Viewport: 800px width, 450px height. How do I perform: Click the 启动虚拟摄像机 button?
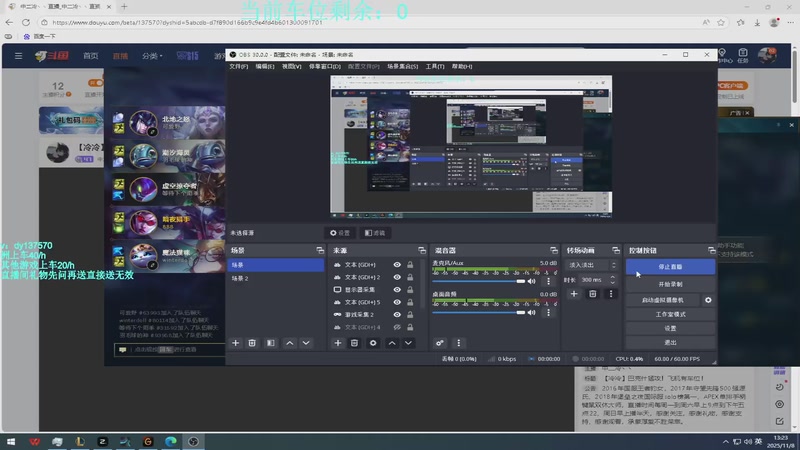point(663,300)
